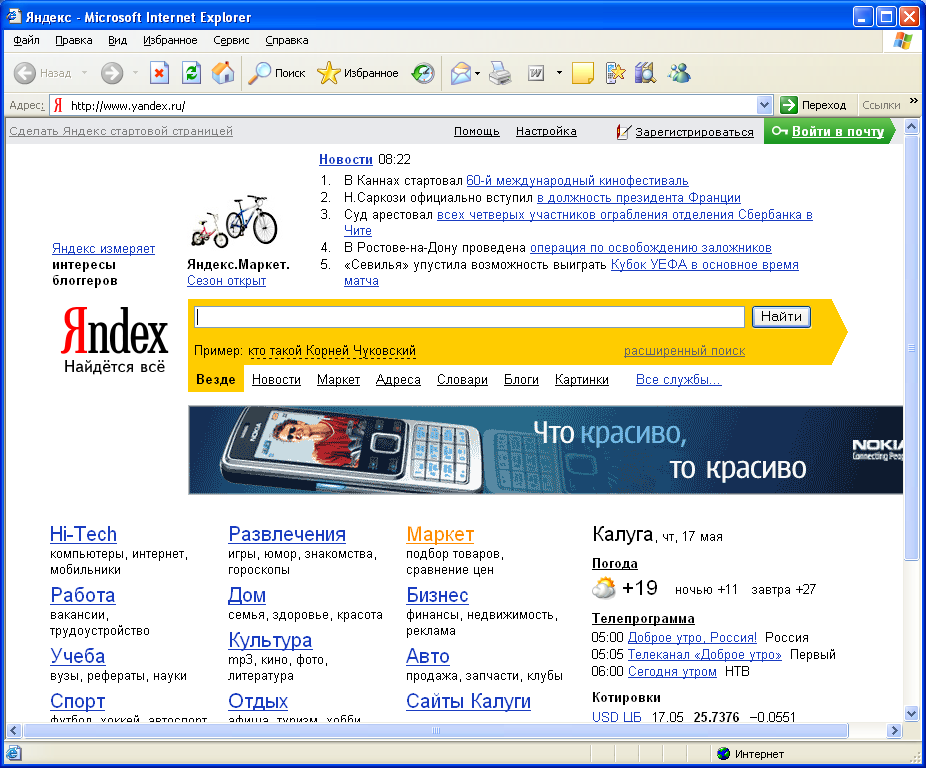Click the Mail envelope icon
This screenshot has height=768, width=926.
461,73
